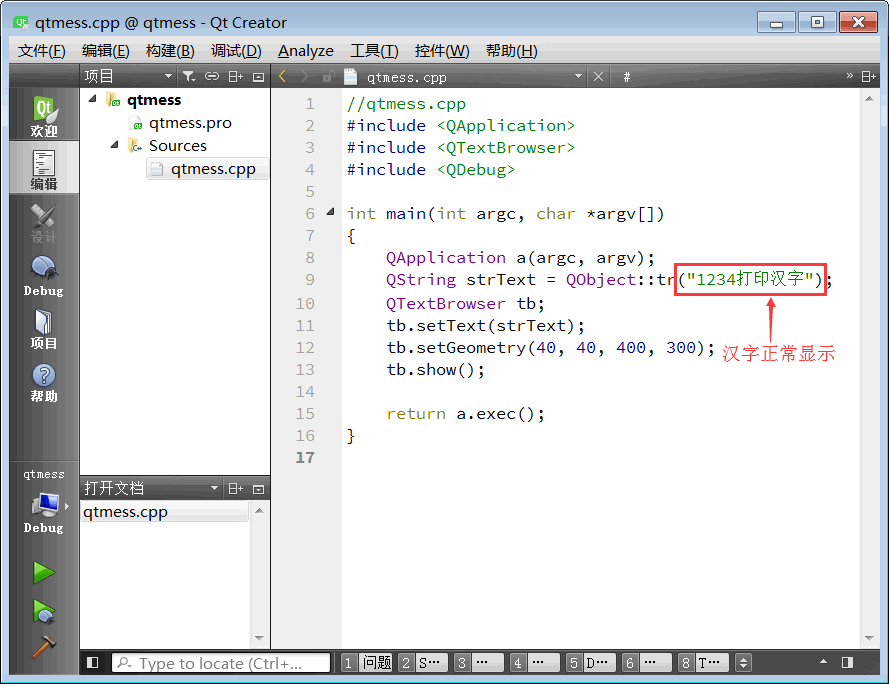The width and height of the screenshot is (889, 684).
Task: Click the read-only lock icon
Action: point(328,76)
